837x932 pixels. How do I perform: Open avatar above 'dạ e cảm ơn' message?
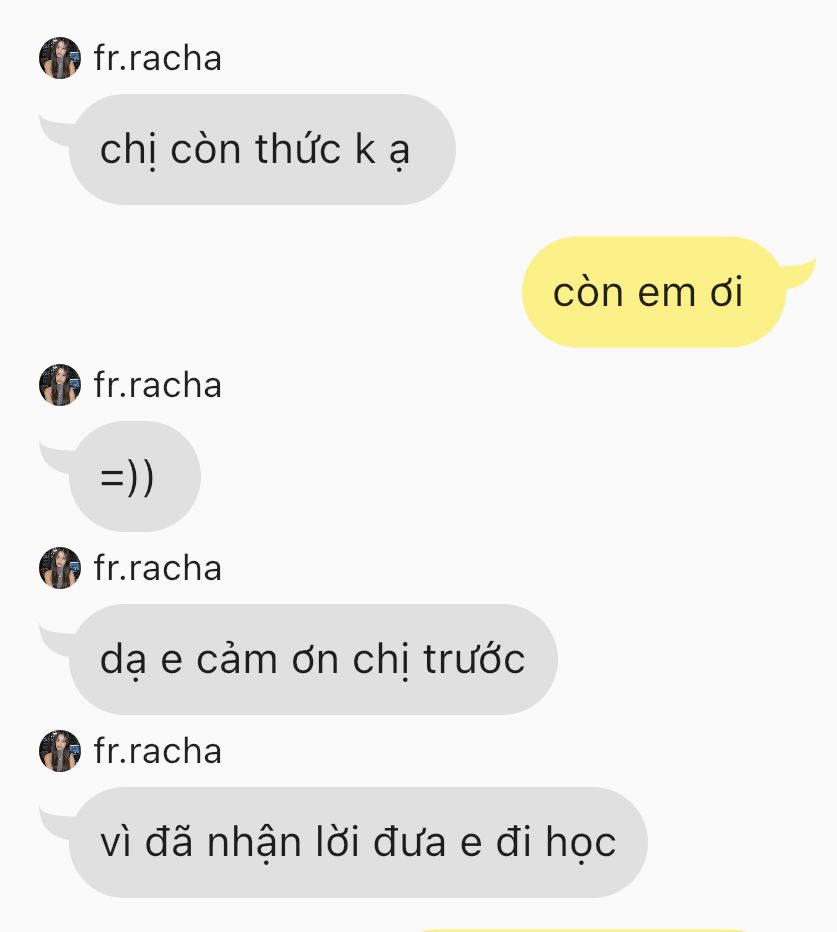pyautogui.click(x=59, y=568)
